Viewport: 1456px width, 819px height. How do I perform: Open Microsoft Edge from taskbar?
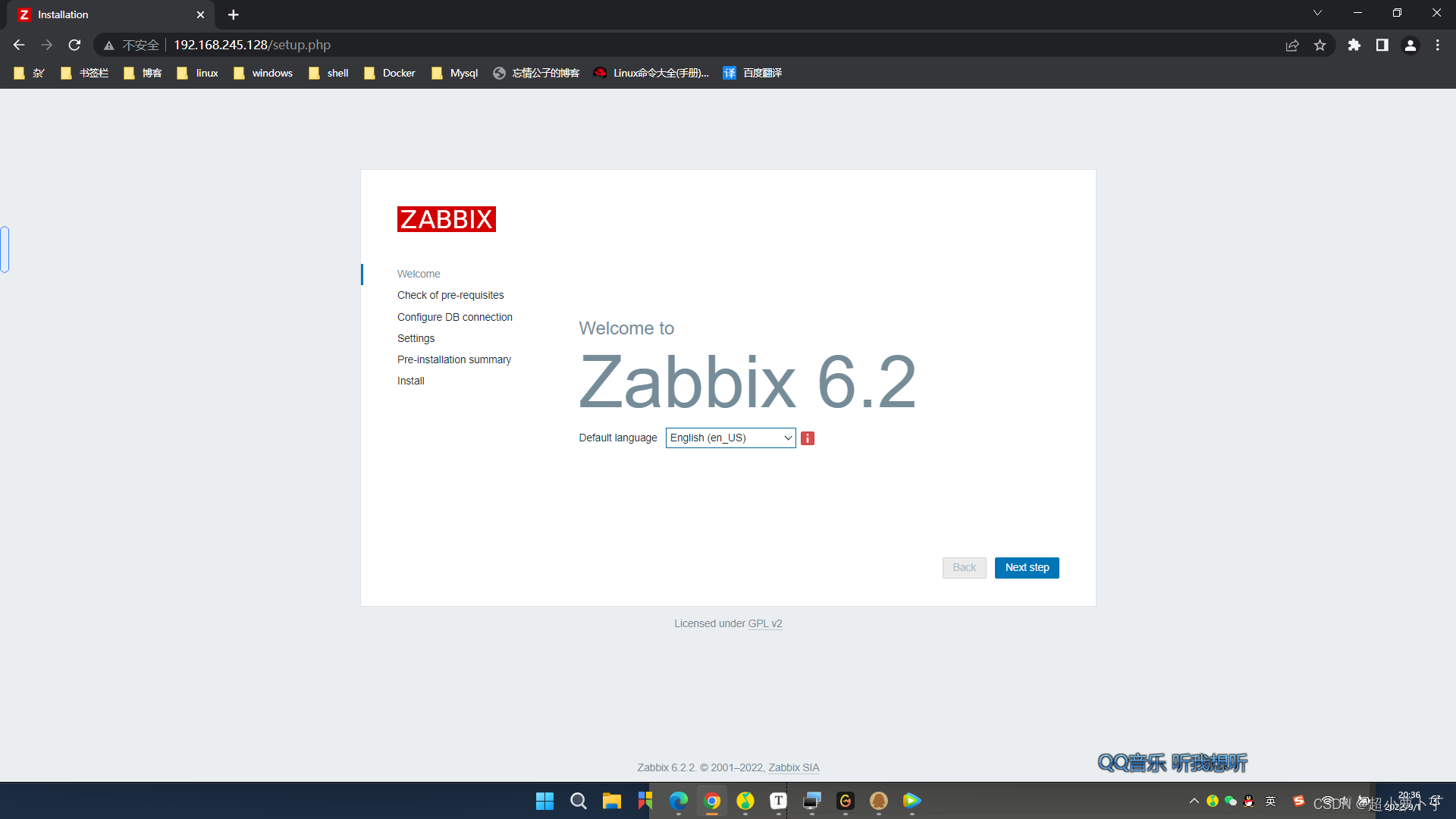point(679,801)
